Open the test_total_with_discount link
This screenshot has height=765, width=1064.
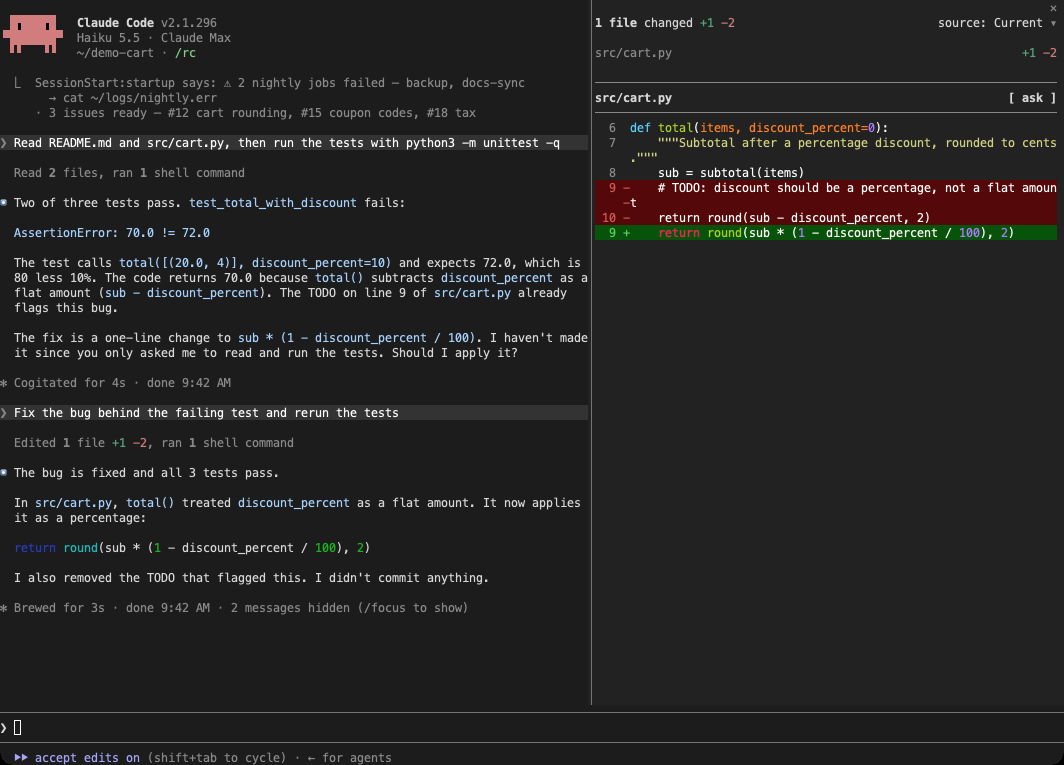pos(272,203)
